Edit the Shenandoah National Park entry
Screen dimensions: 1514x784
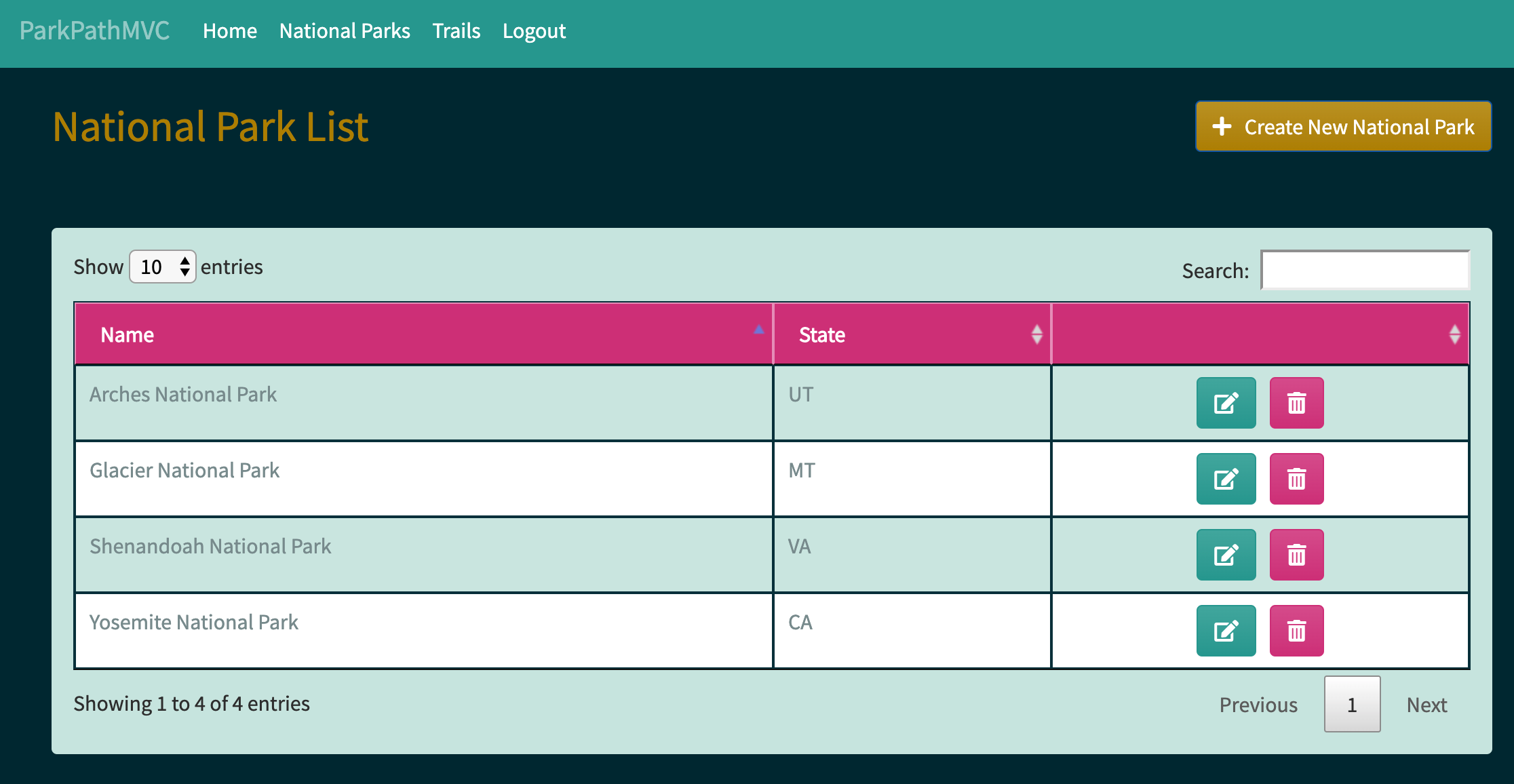(1226, 555)
